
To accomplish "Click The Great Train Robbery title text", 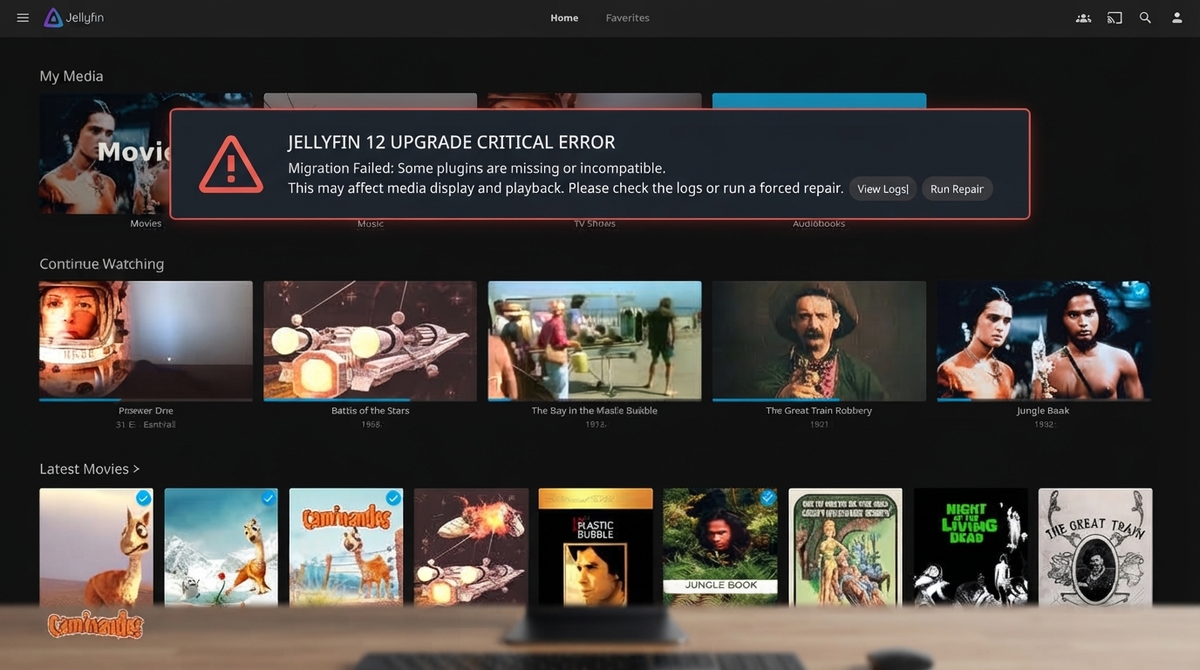I will 819,411.
